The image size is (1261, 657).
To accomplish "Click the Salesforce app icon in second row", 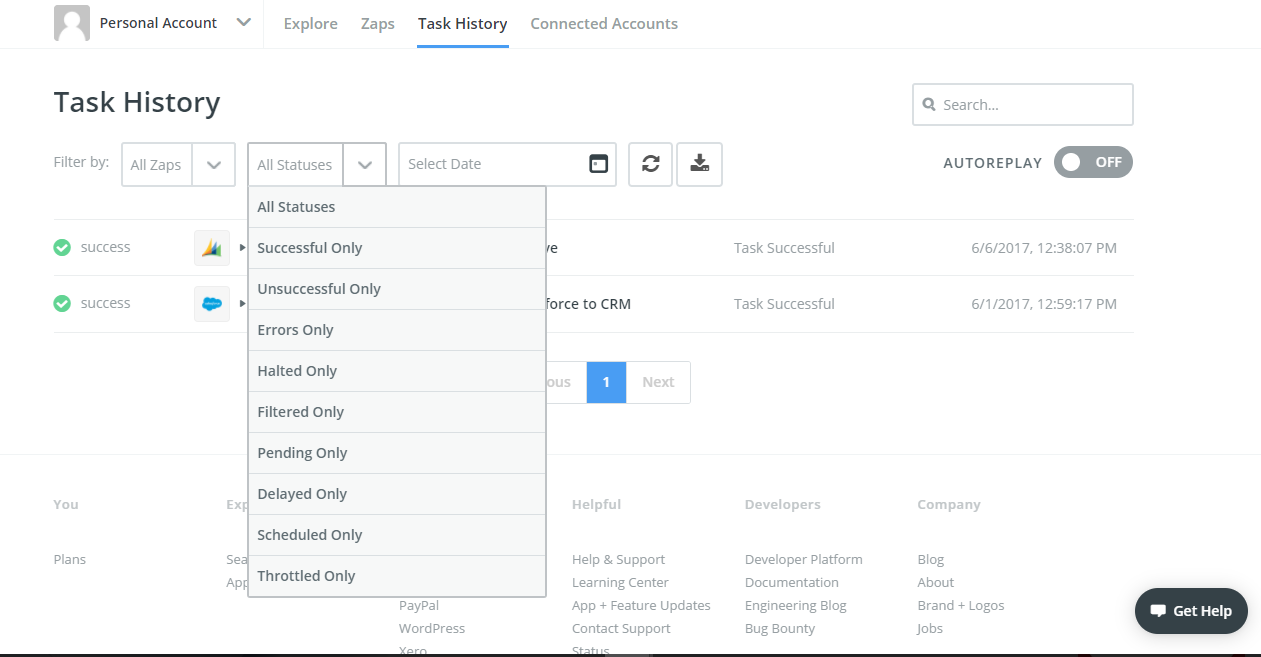I will 212,304.
